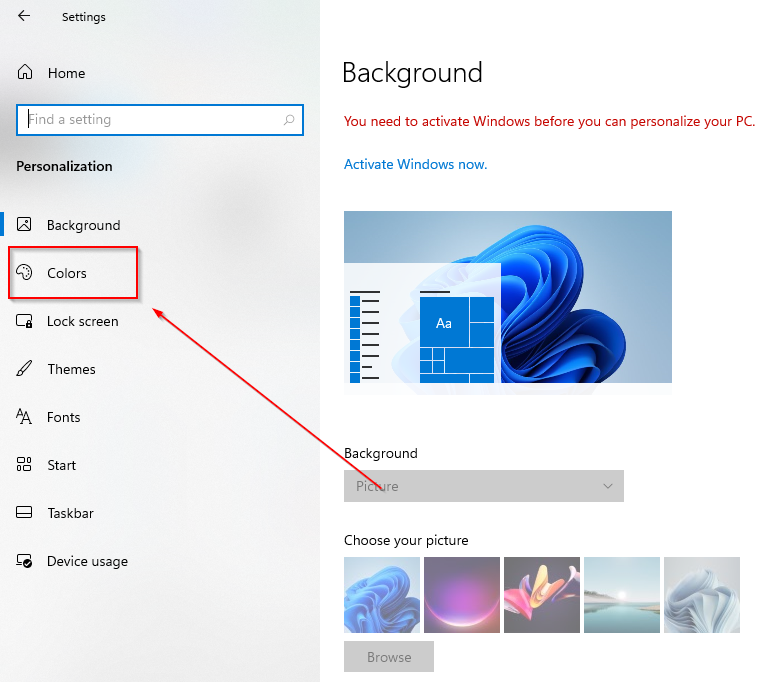778x682 pixels.
Task: Focus the Find a setting search field
Action: (150, 120)
